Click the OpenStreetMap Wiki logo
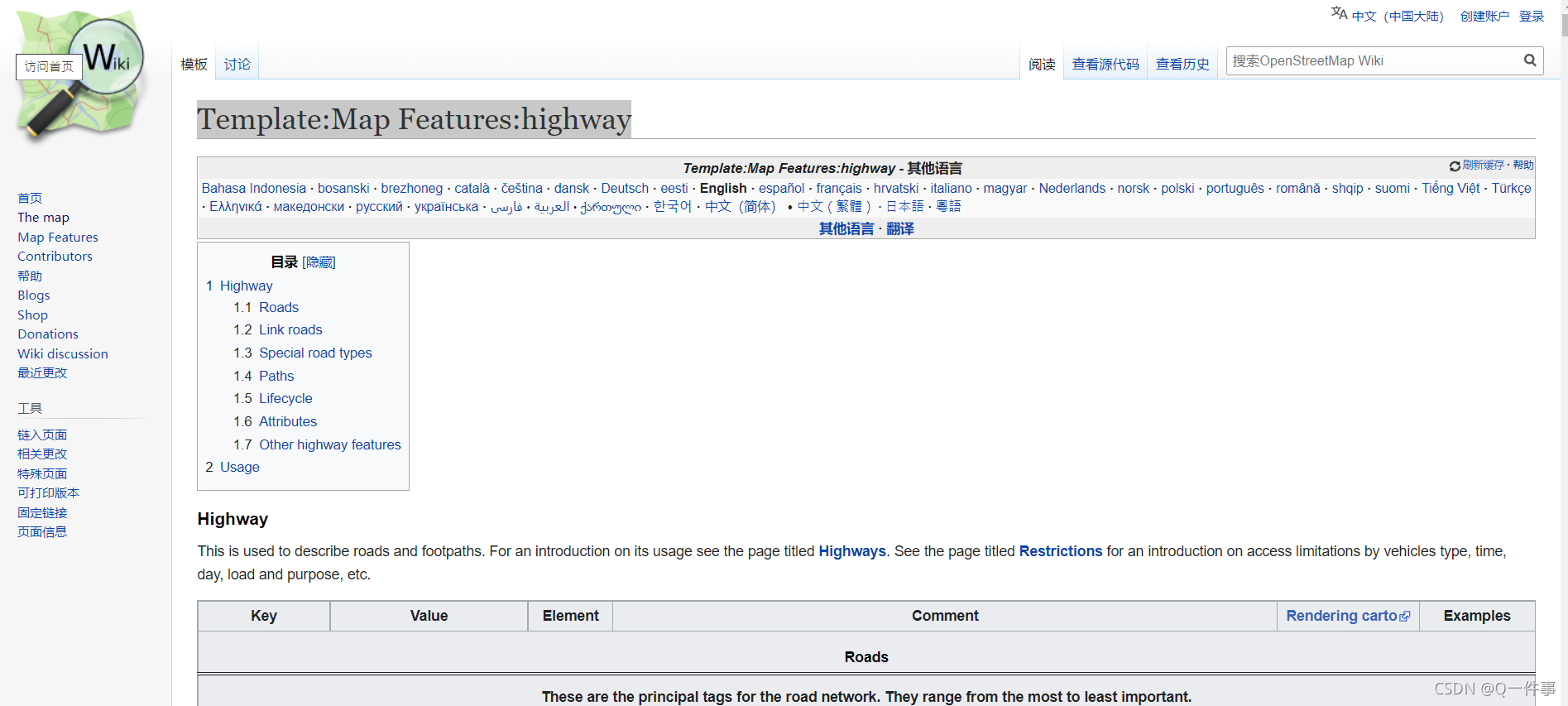 coord(80,76)
